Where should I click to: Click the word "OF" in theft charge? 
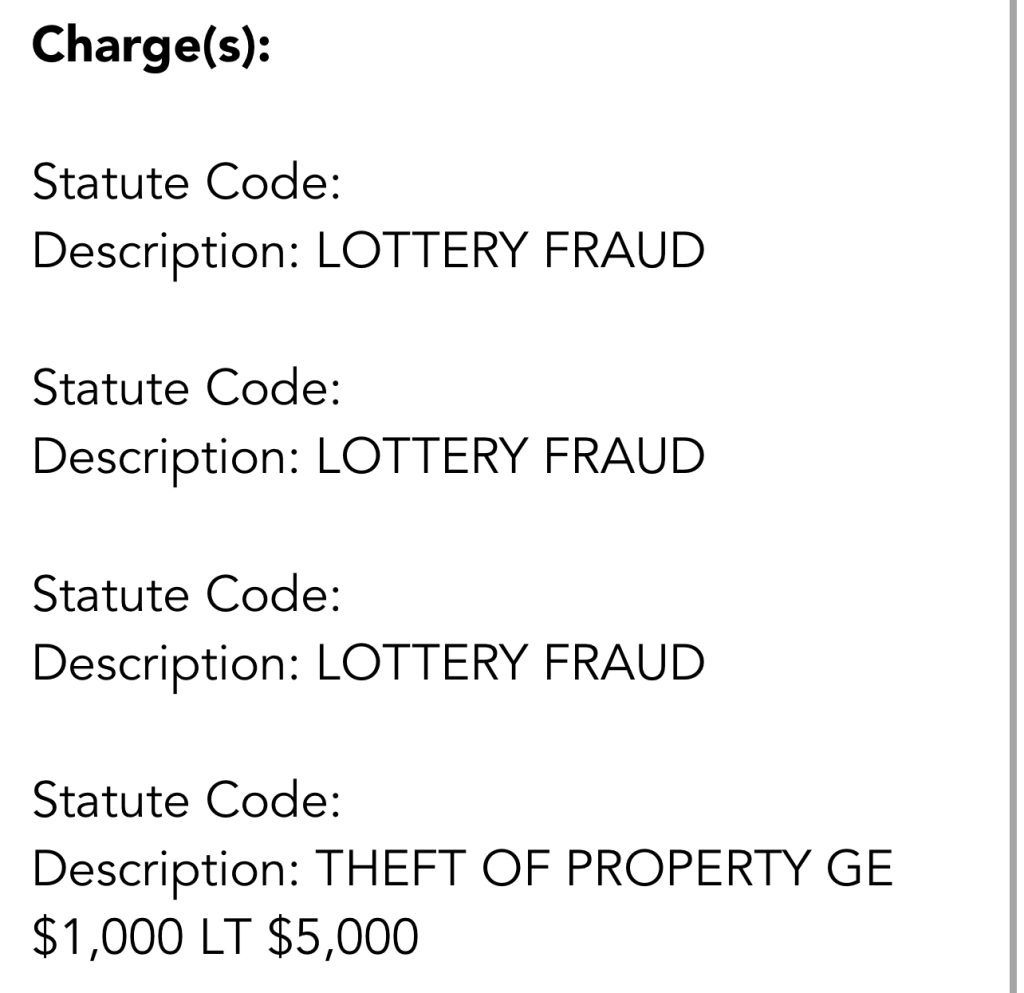[x=517, y=869]
